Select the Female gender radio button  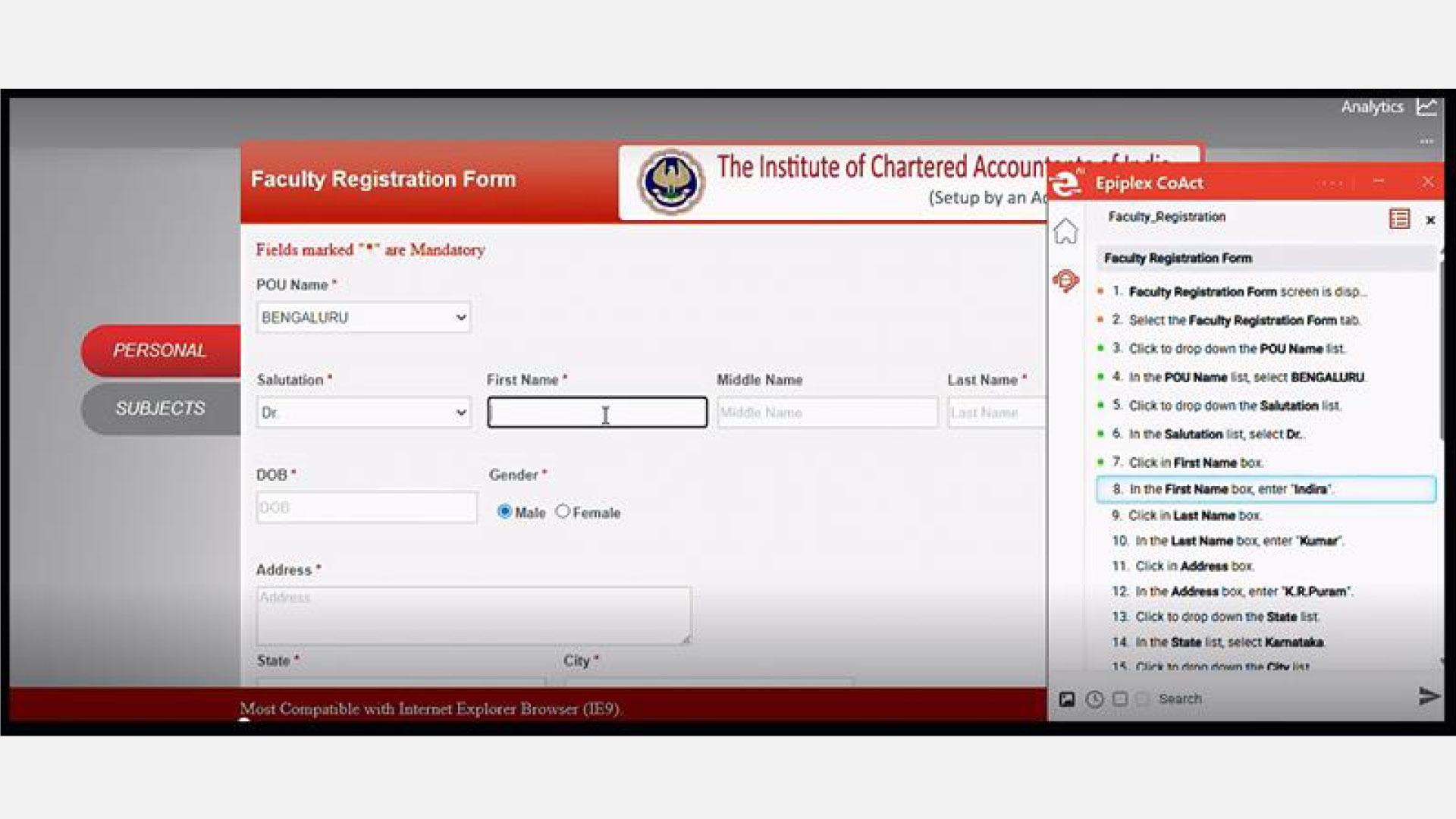(x=563, y=512)
